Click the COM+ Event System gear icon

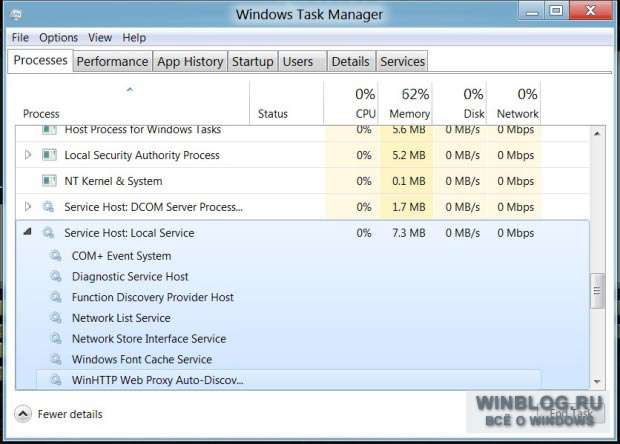click(x=56, y=256)
